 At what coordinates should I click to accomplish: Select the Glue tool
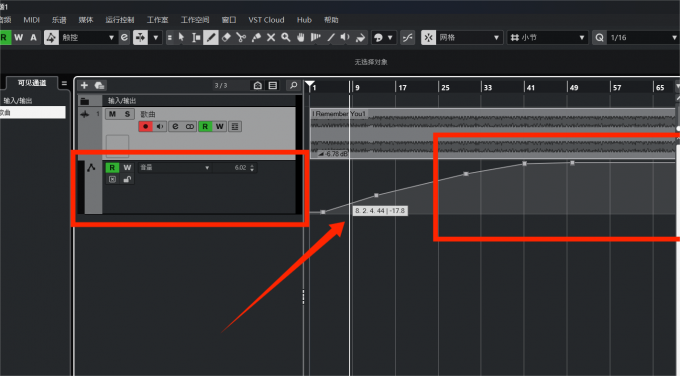click(256, 38)
